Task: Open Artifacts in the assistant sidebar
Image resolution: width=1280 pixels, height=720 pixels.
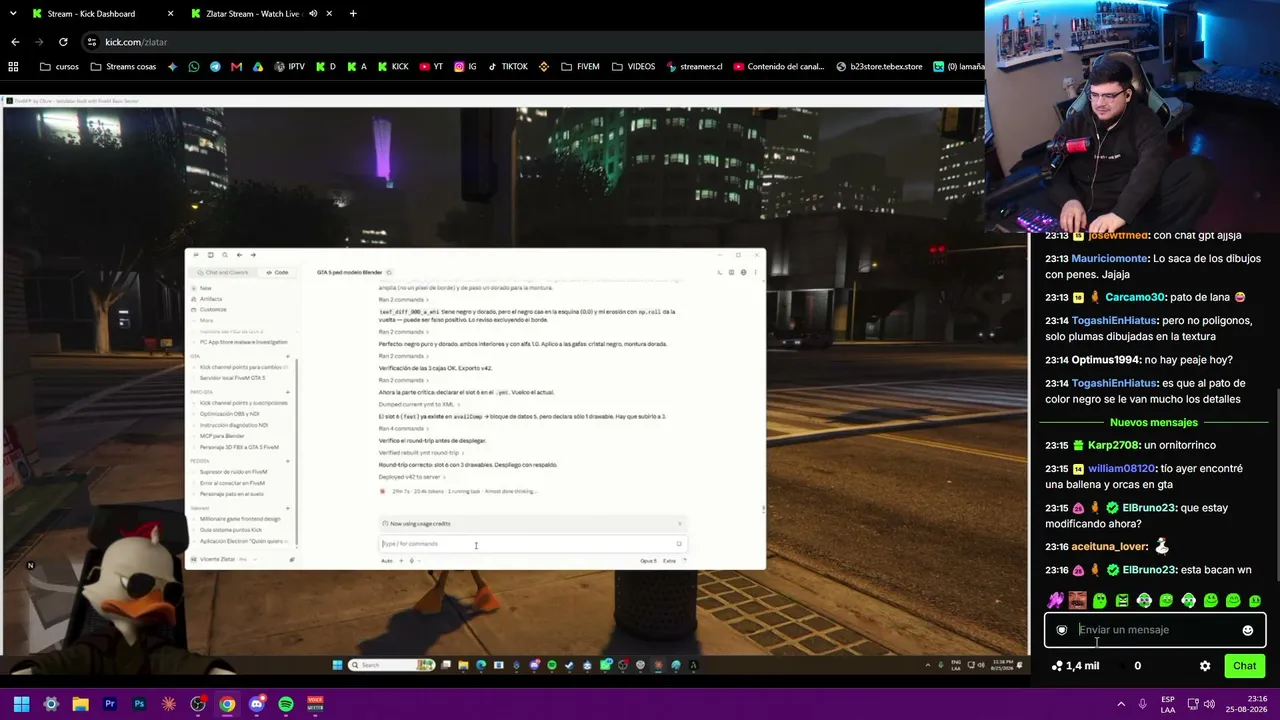Action: pos(210,299)
